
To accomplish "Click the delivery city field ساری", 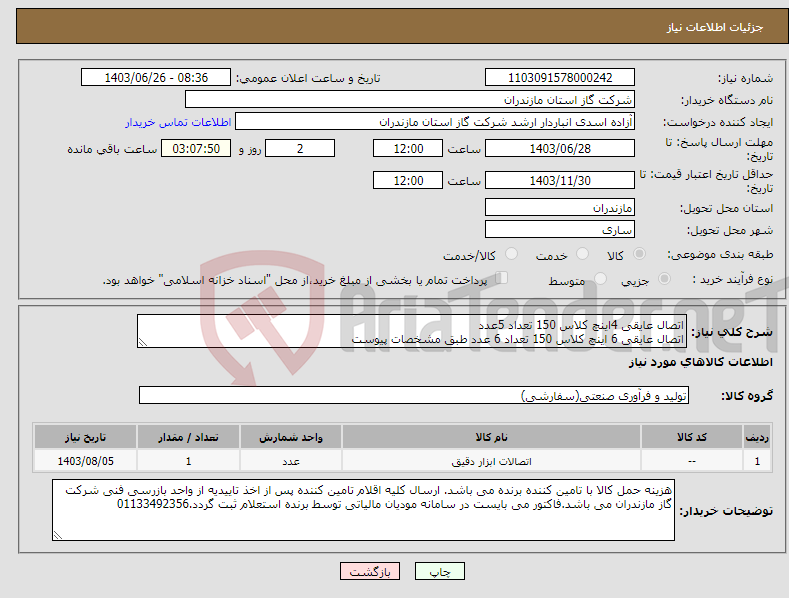I will [560, 230].
